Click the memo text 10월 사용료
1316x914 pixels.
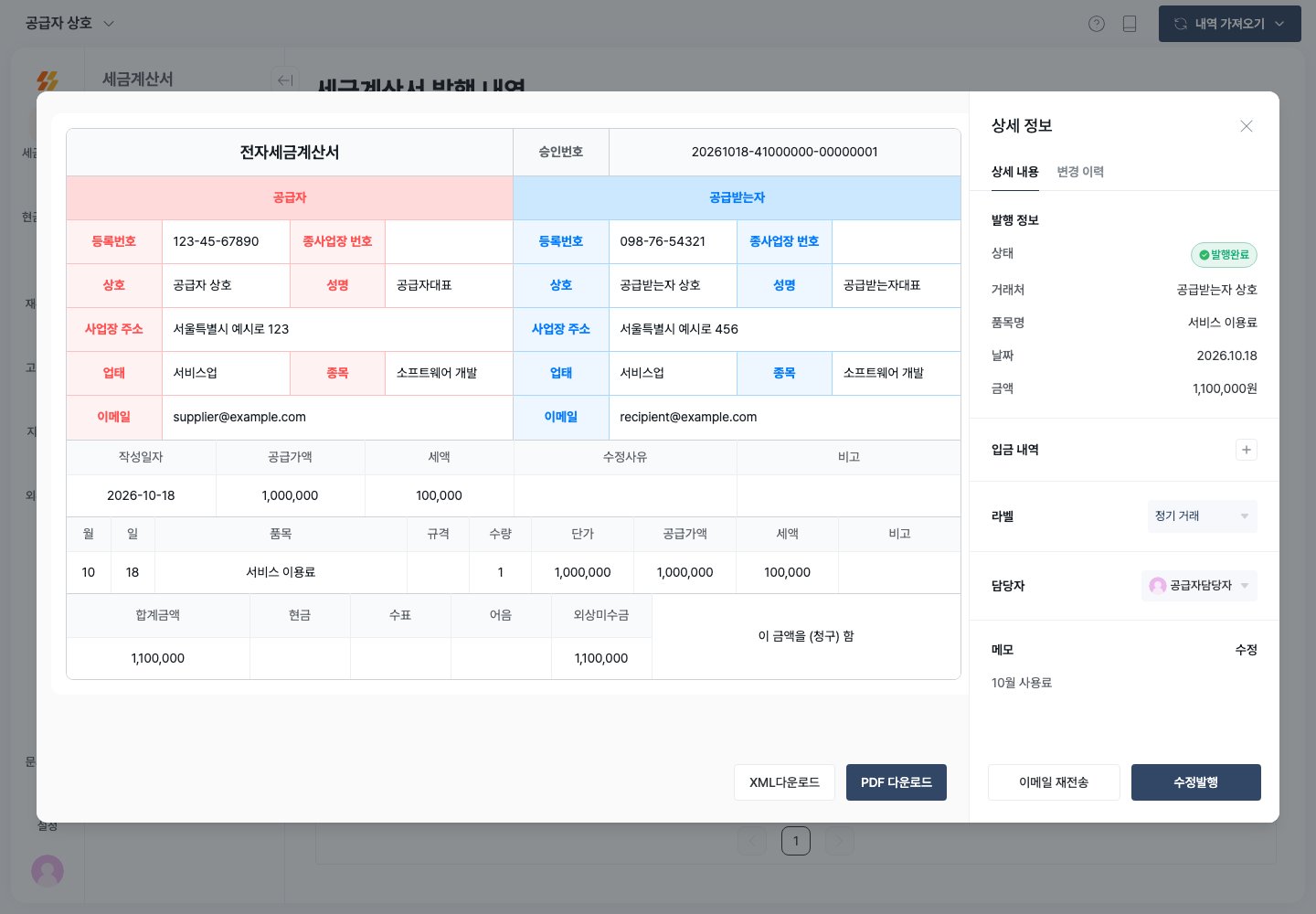pos(1022,683)
